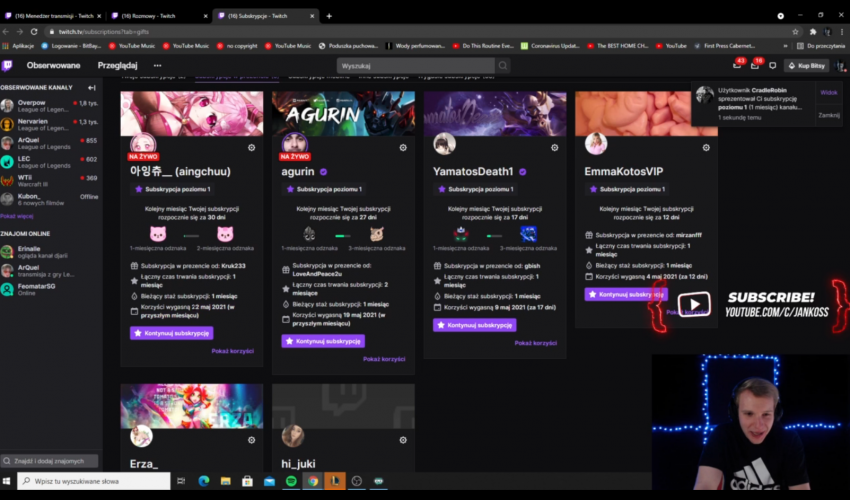The height and width of the screenshot is (500, 850).
Task: Bookmark page with the star icon
Action: point(795,32)
